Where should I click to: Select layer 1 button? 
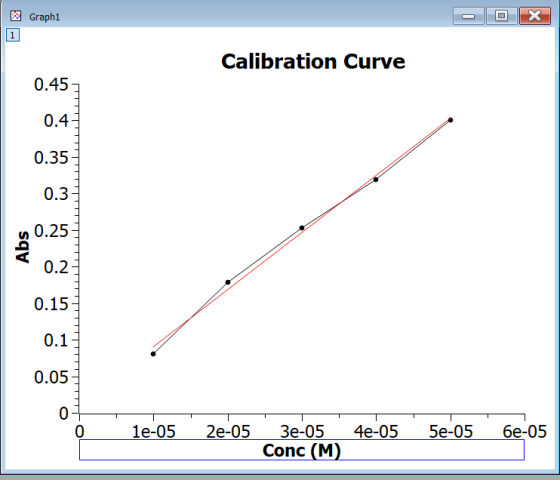click(13, 35)
